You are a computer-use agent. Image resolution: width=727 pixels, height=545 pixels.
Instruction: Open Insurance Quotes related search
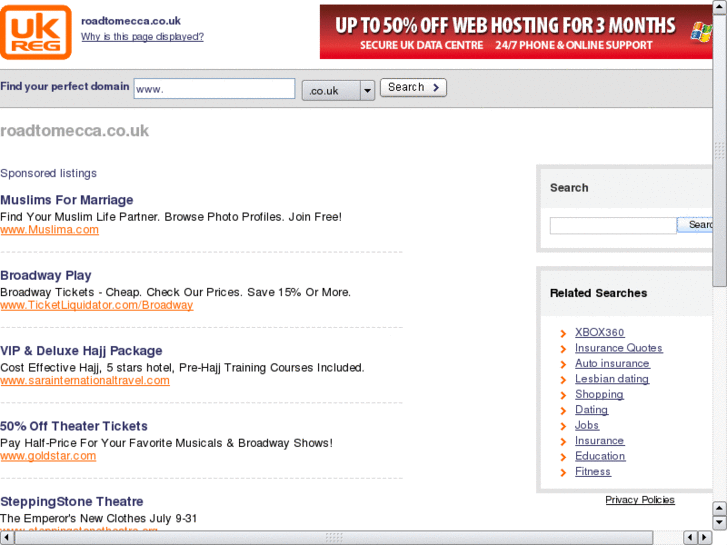coord(619,348)
